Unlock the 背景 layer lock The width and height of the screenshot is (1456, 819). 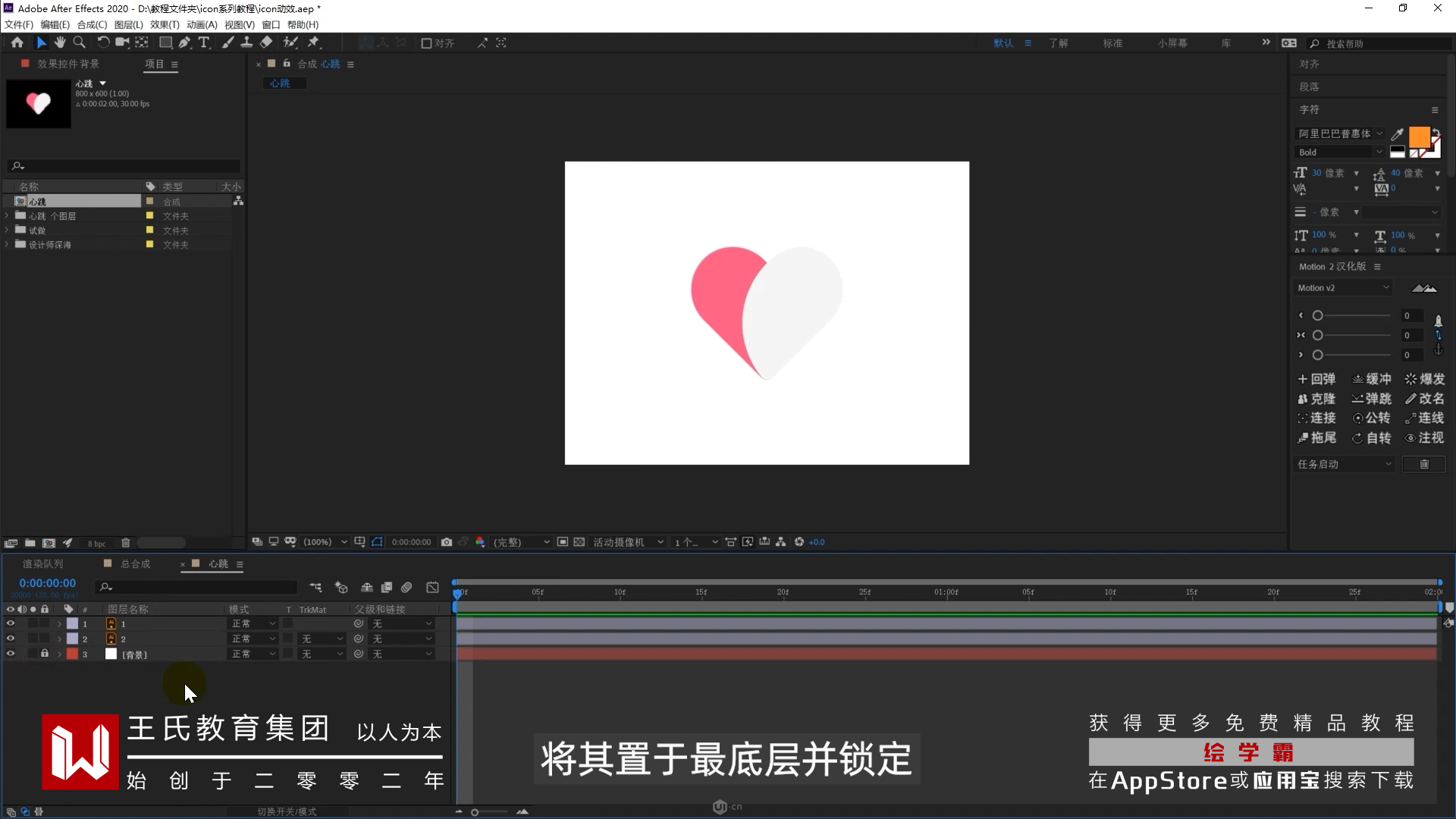[45, 654]
